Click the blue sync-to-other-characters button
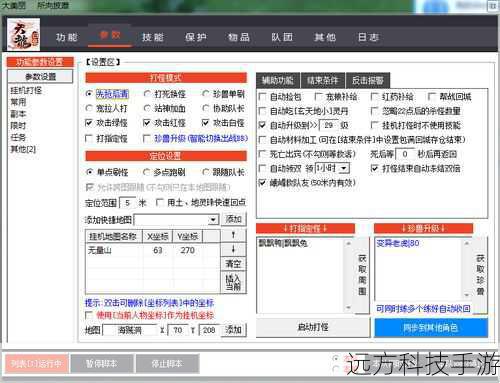 click(x=431, y=328)
